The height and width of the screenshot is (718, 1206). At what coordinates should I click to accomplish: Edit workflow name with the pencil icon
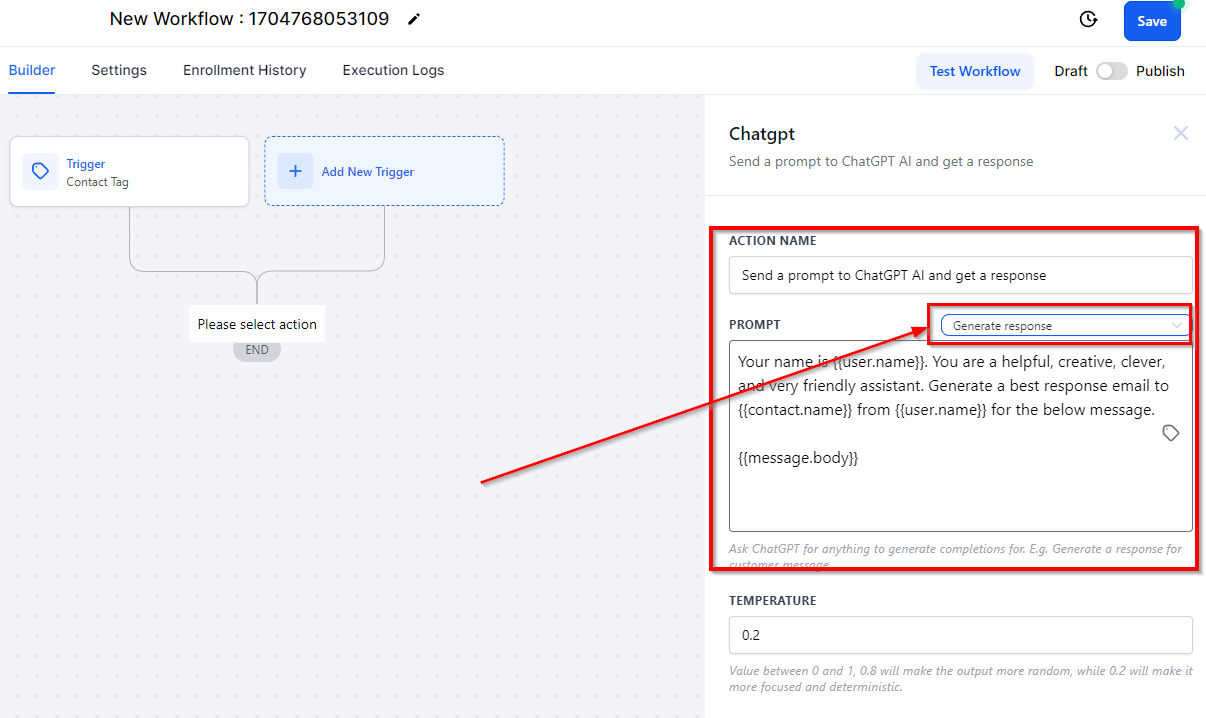tap(414, 19)
